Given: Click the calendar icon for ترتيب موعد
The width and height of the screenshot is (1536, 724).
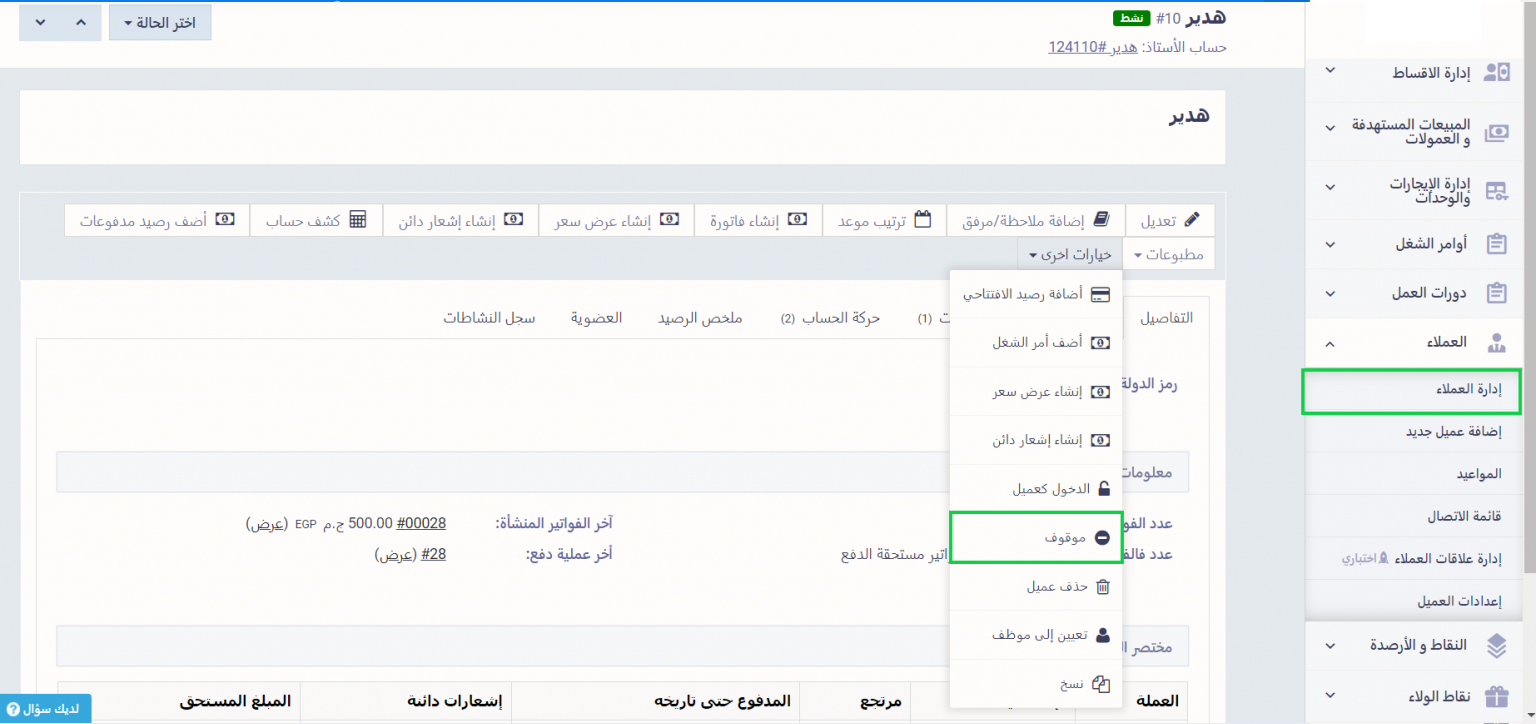Looking at the screenshot, I should click(x=922, y=220).
